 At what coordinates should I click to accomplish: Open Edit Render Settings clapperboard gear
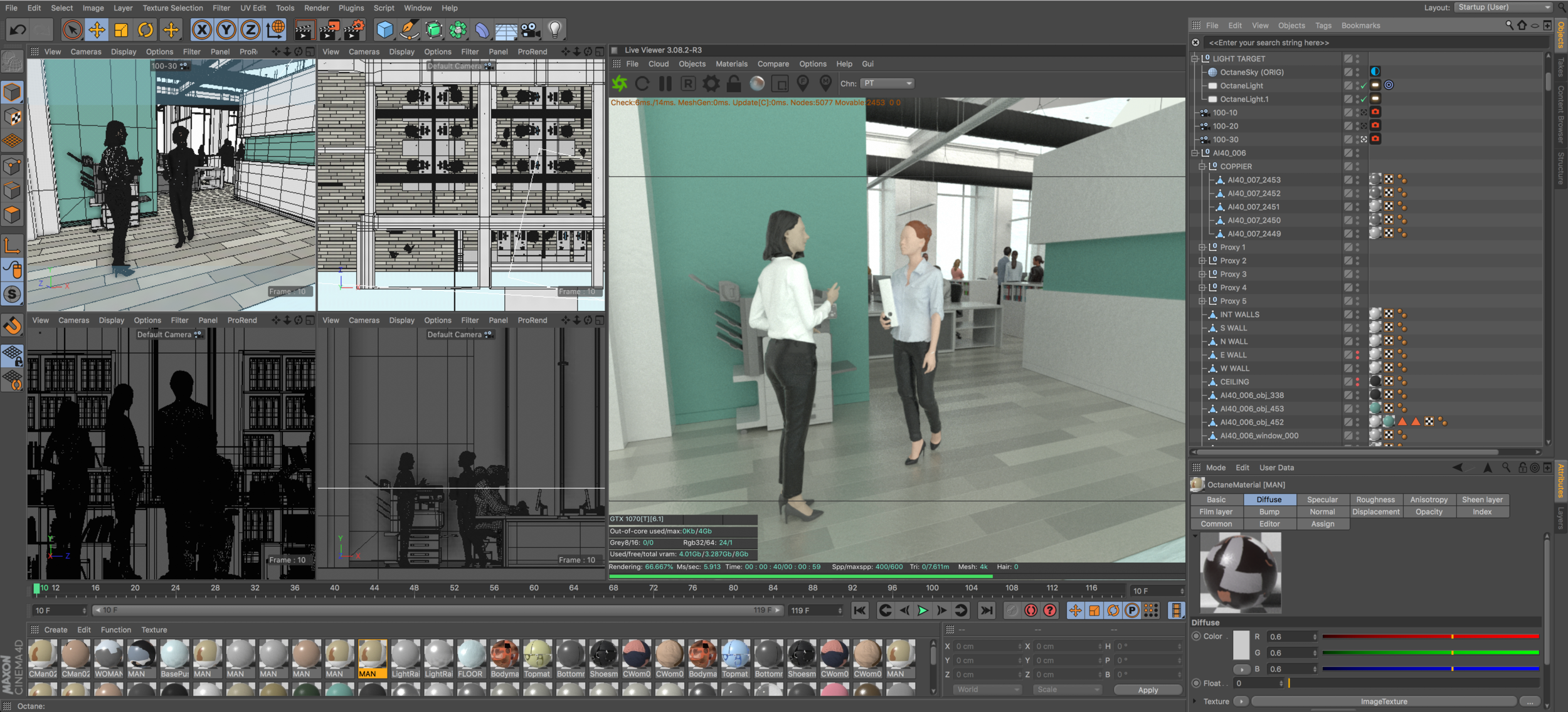tap(355, 29)
